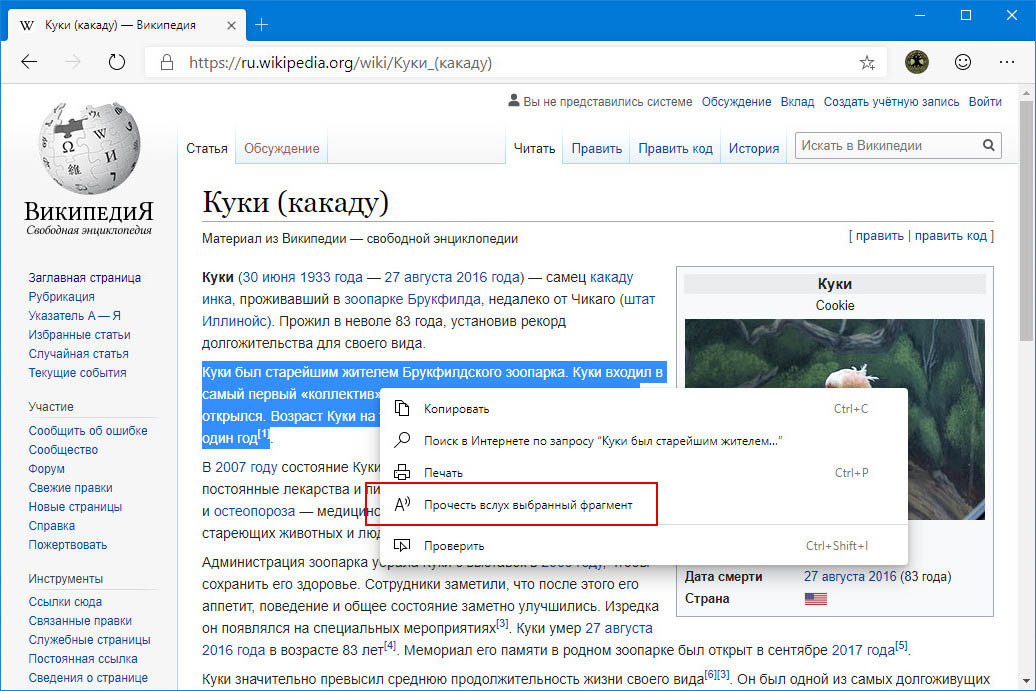1036x691 pixels.
Task: Open Рубрикация sidebar link
Action: point(61,297)
